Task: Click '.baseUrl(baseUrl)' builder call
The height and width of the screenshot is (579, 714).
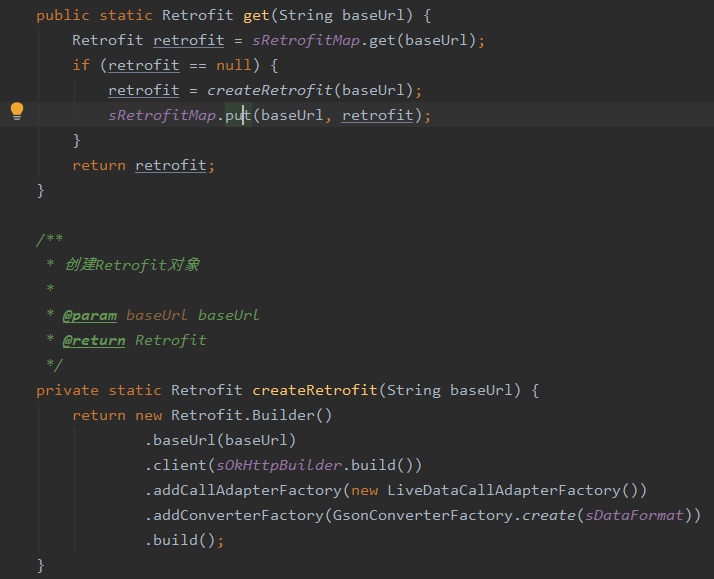Action: pyautogui.click(x=220, y=441)
